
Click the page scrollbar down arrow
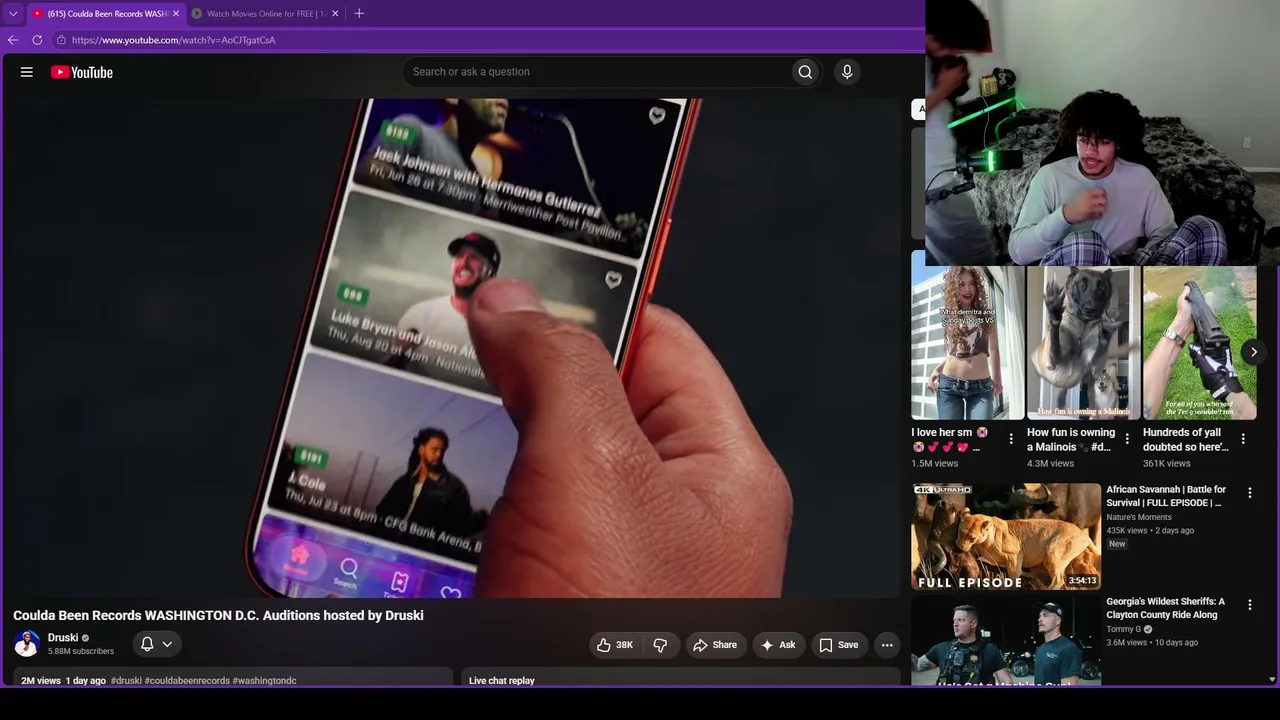(1272, 680)
